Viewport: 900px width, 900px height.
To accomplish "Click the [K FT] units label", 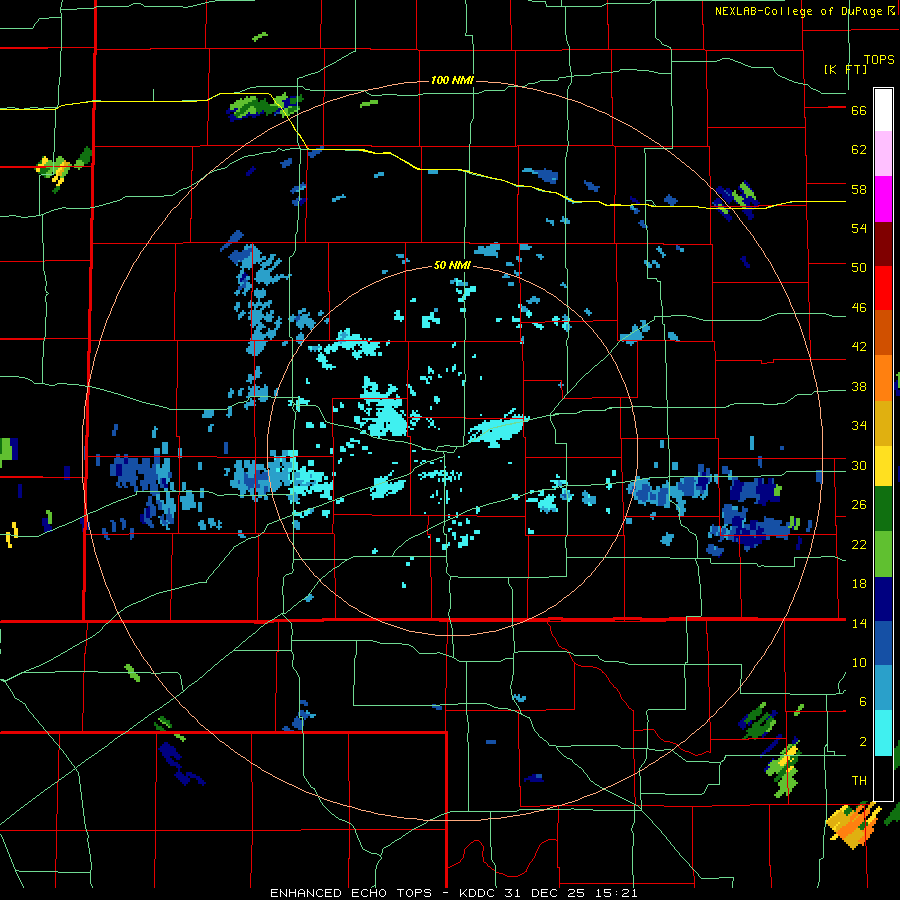I will pyautogui.click(x=845, y=69).
